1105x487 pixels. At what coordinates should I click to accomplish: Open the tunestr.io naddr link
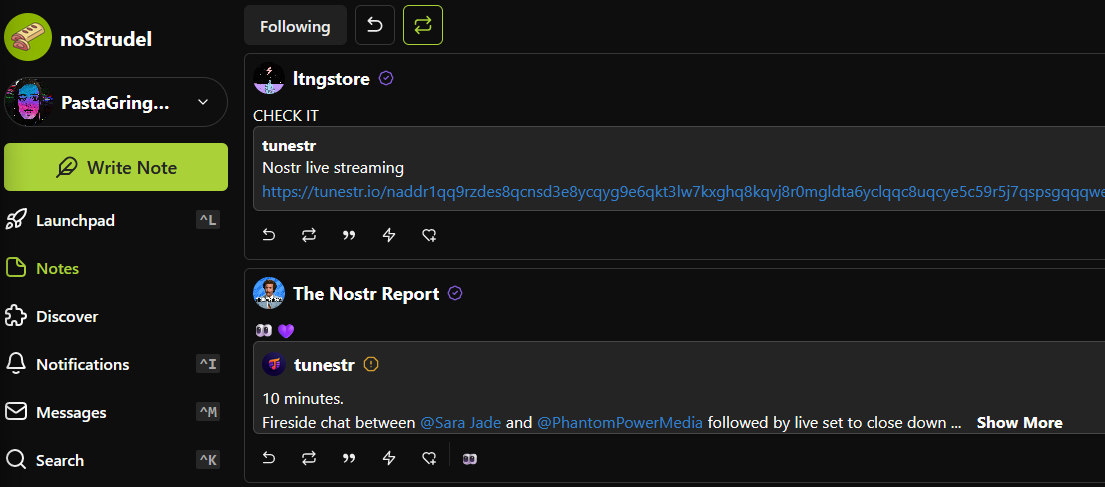point(683,190)
